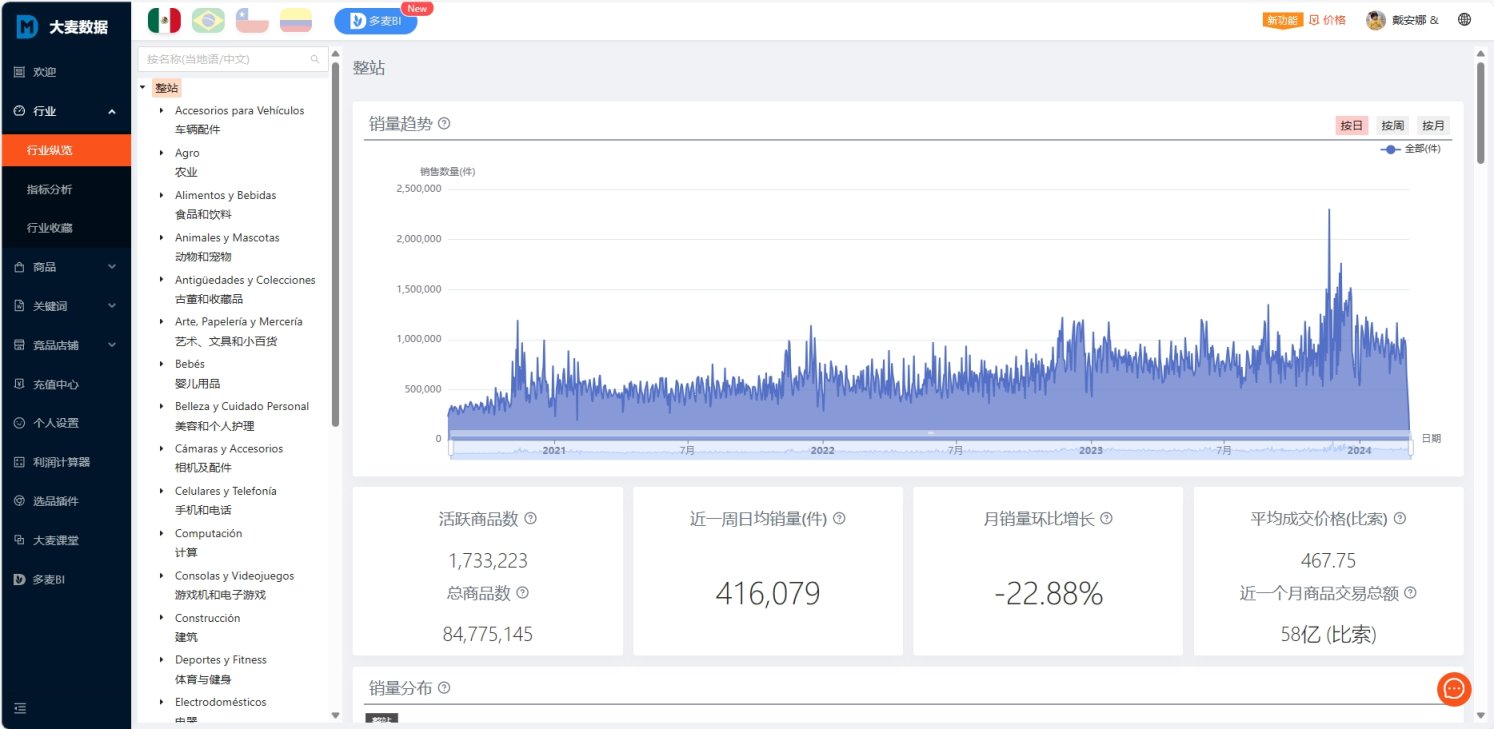Click the 多麦BI button in header
The height and width of the screenshot is (729, 1494).
[375, 21]
